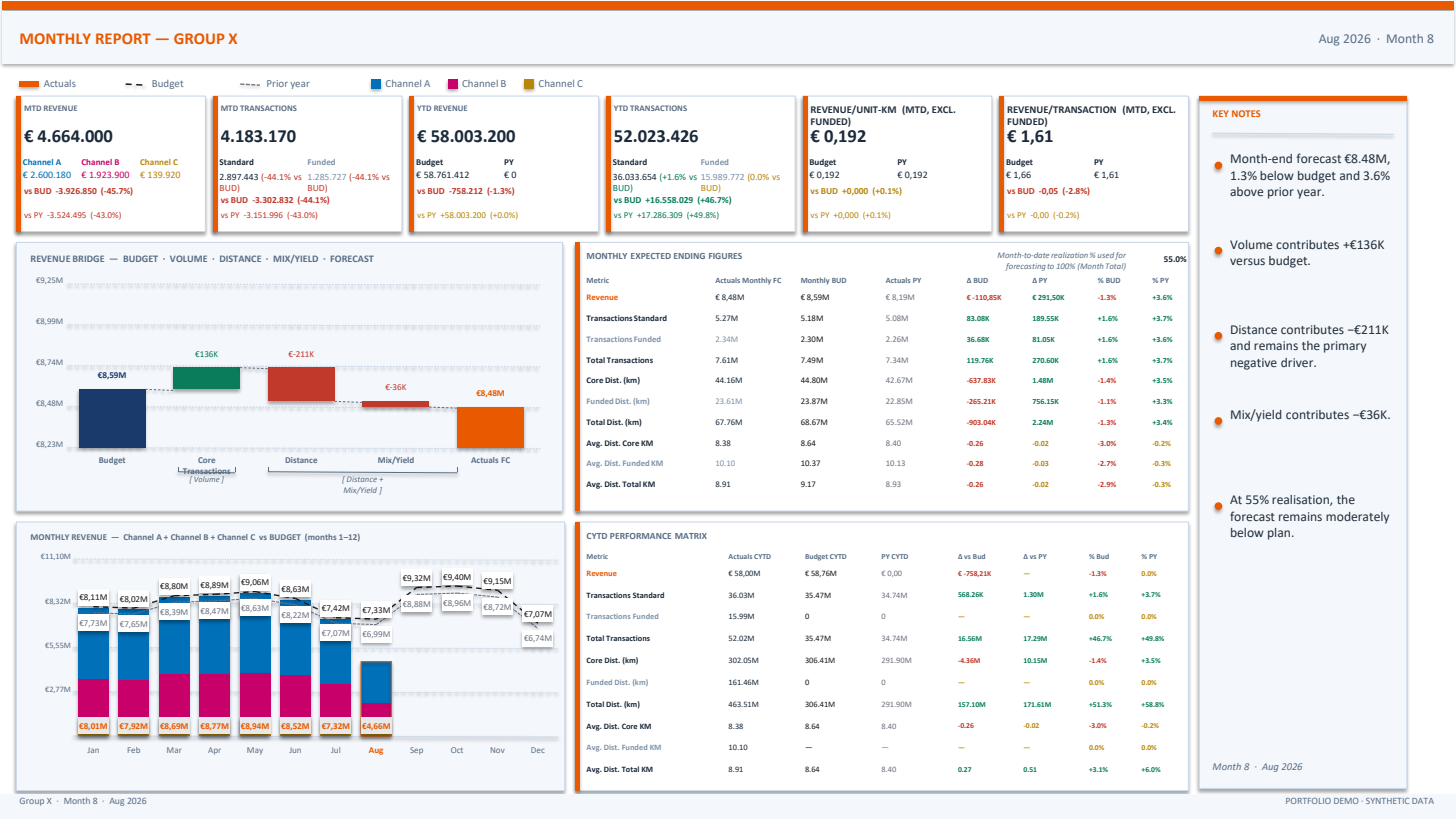Screen dimensions: 1456x840
Task: Click the €136K label in the bridge chart
Action: tap(206, 354)
